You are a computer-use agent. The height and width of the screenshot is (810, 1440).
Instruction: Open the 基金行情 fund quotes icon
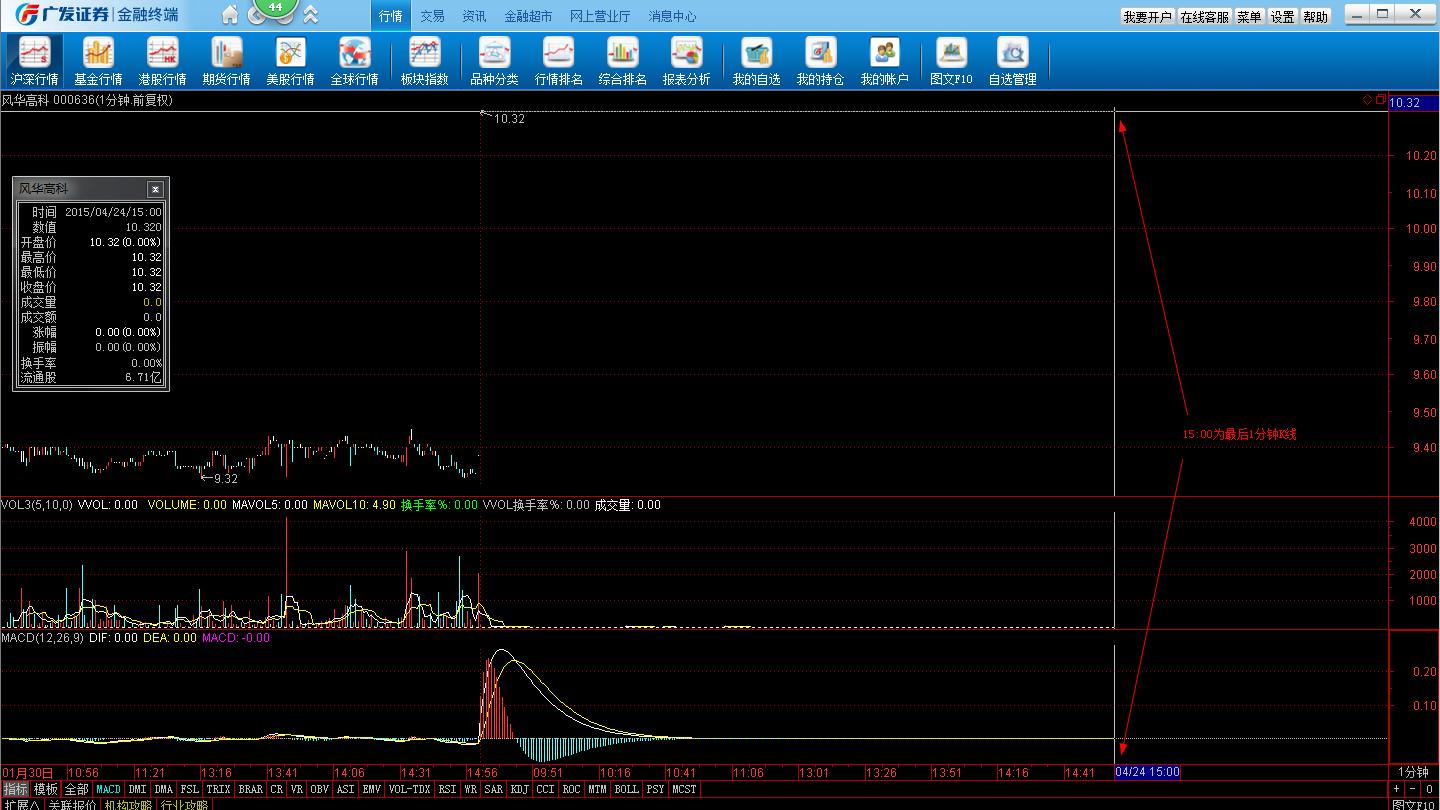click(x=98, y=61)
